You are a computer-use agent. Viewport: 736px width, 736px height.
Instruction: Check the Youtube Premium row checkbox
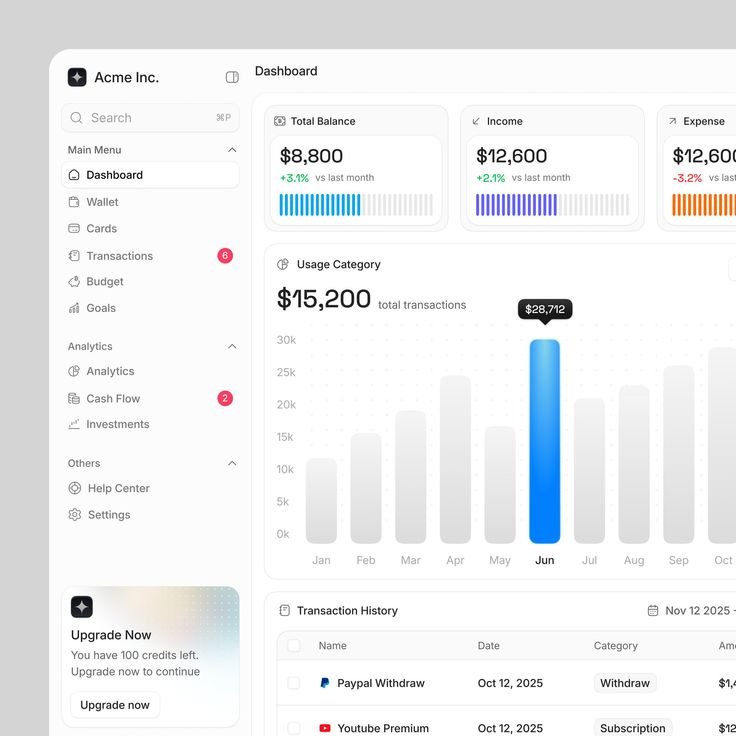pos(294,728)
